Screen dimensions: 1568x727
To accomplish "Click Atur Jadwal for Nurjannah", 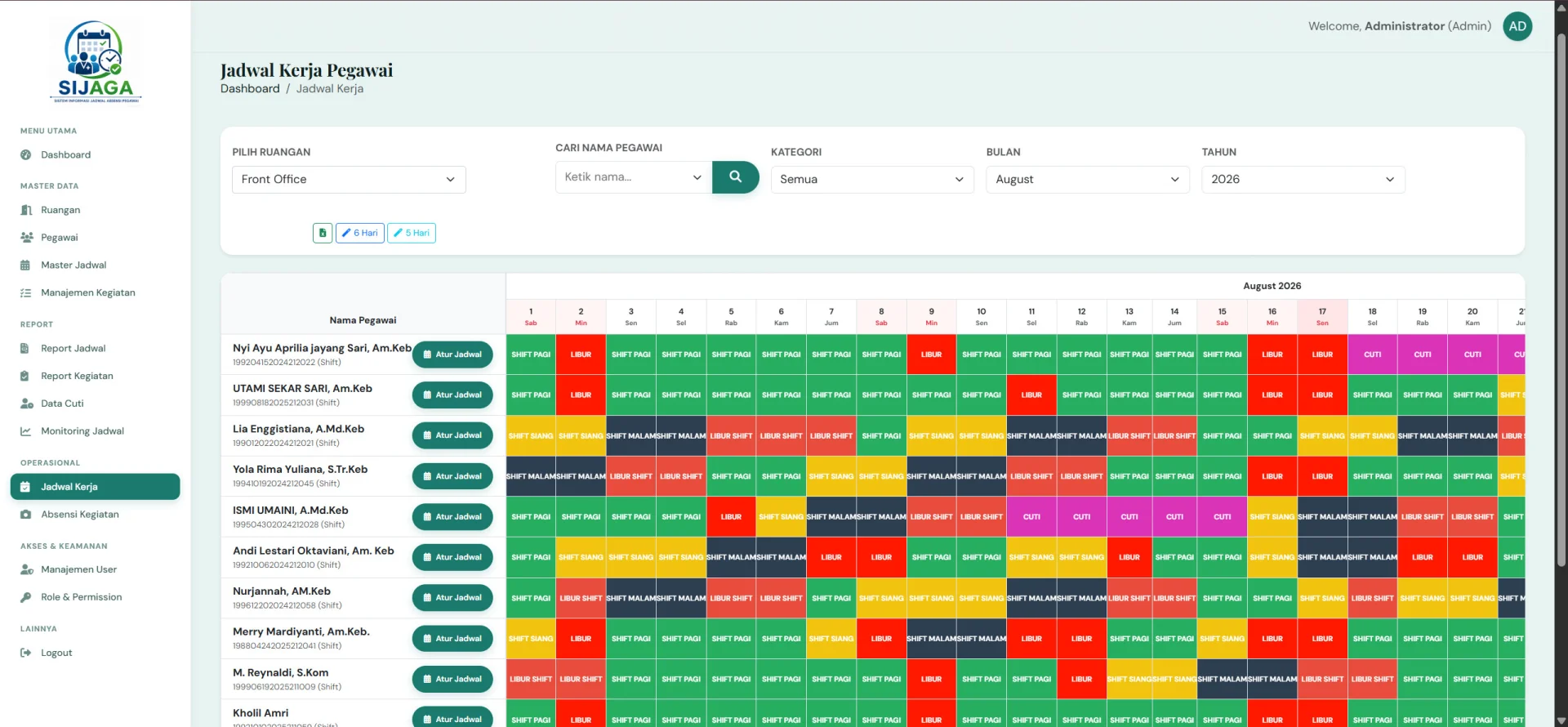I will pyautogui.click(x=452, y=598).
